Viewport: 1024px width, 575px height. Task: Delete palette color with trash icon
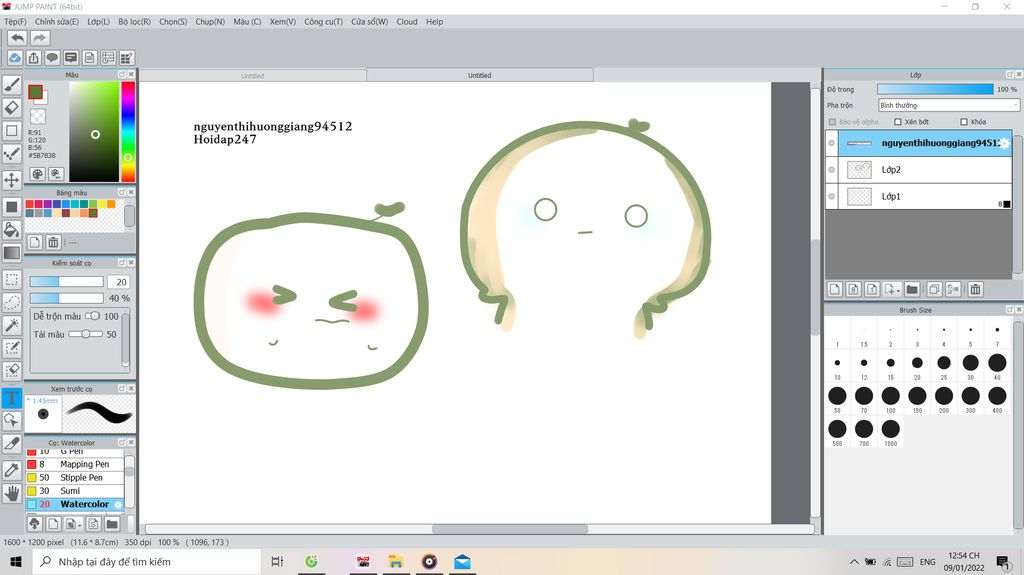click(x=53, y=242)
